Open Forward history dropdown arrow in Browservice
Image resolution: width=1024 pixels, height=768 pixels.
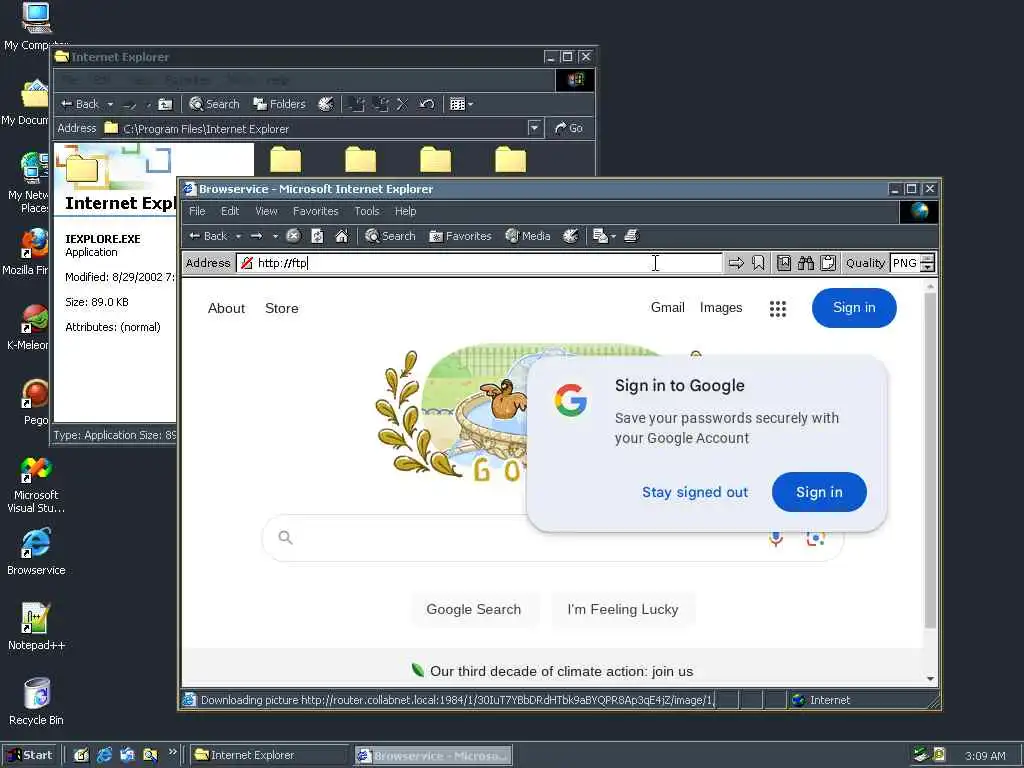point(275,236)
